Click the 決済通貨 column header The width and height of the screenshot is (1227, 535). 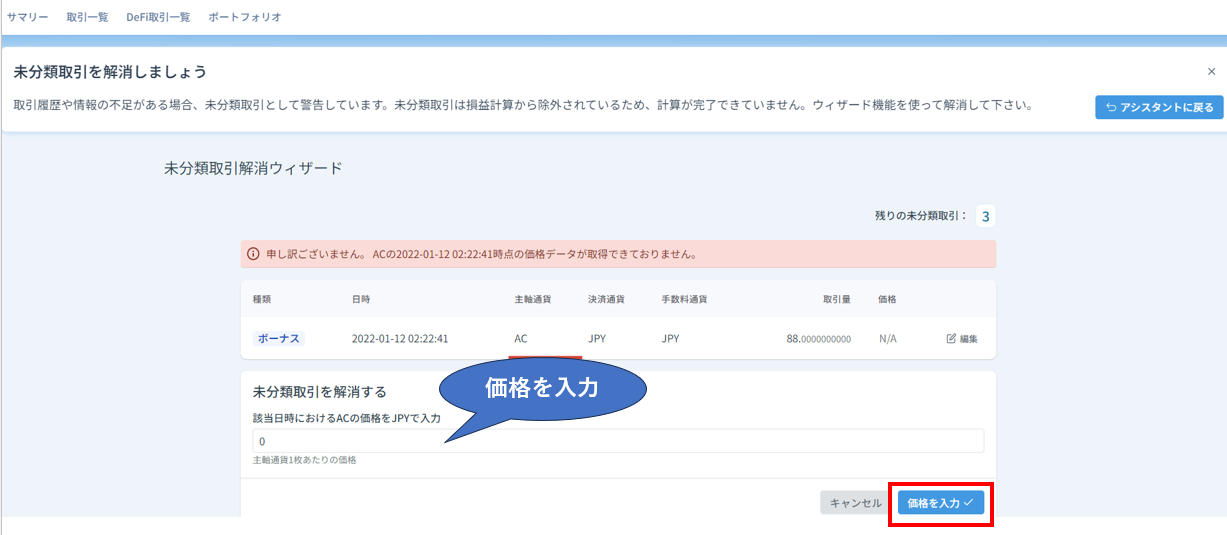point(607,299)
